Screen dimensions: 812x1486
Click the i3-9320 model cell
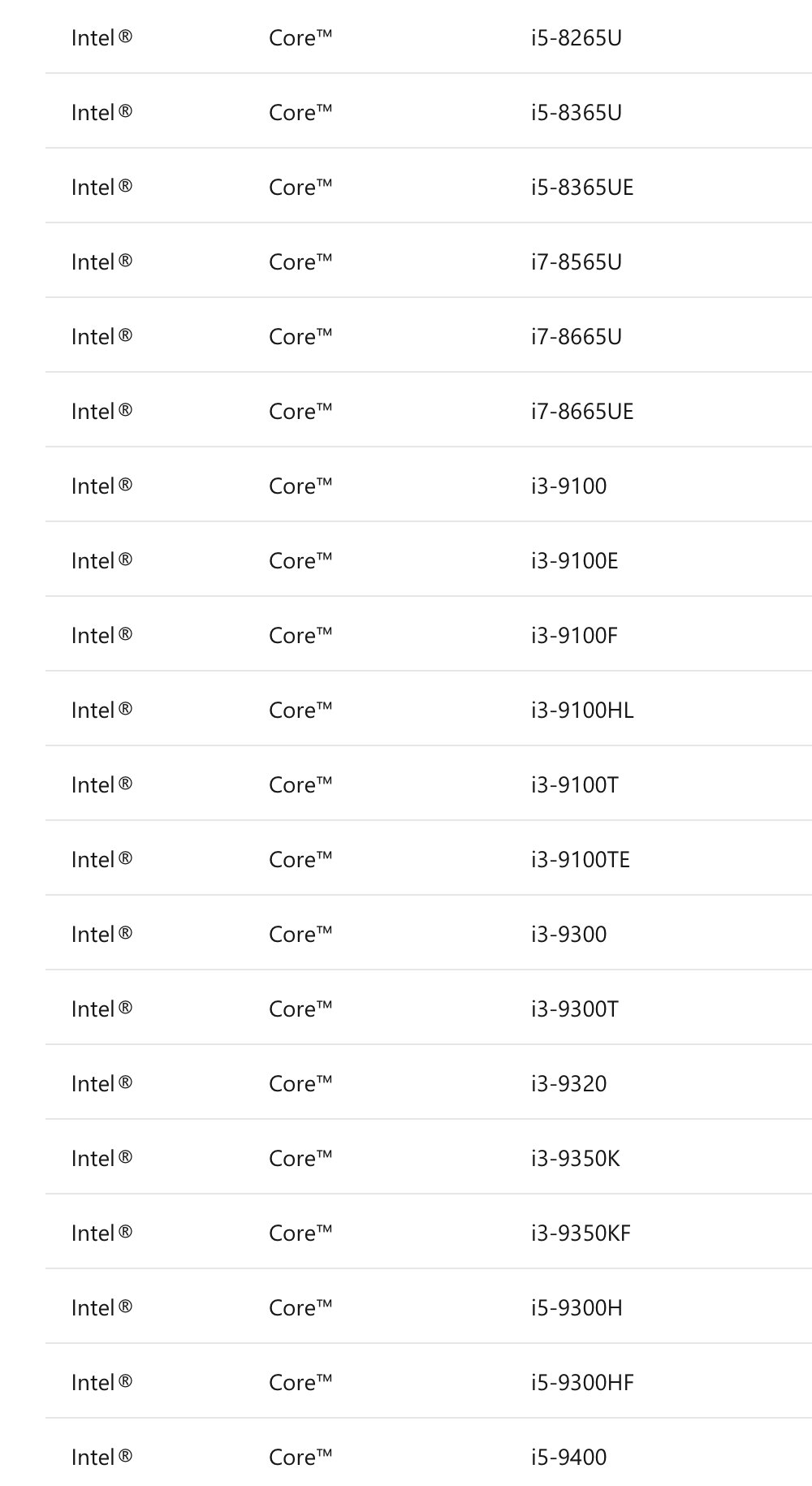569,1084
